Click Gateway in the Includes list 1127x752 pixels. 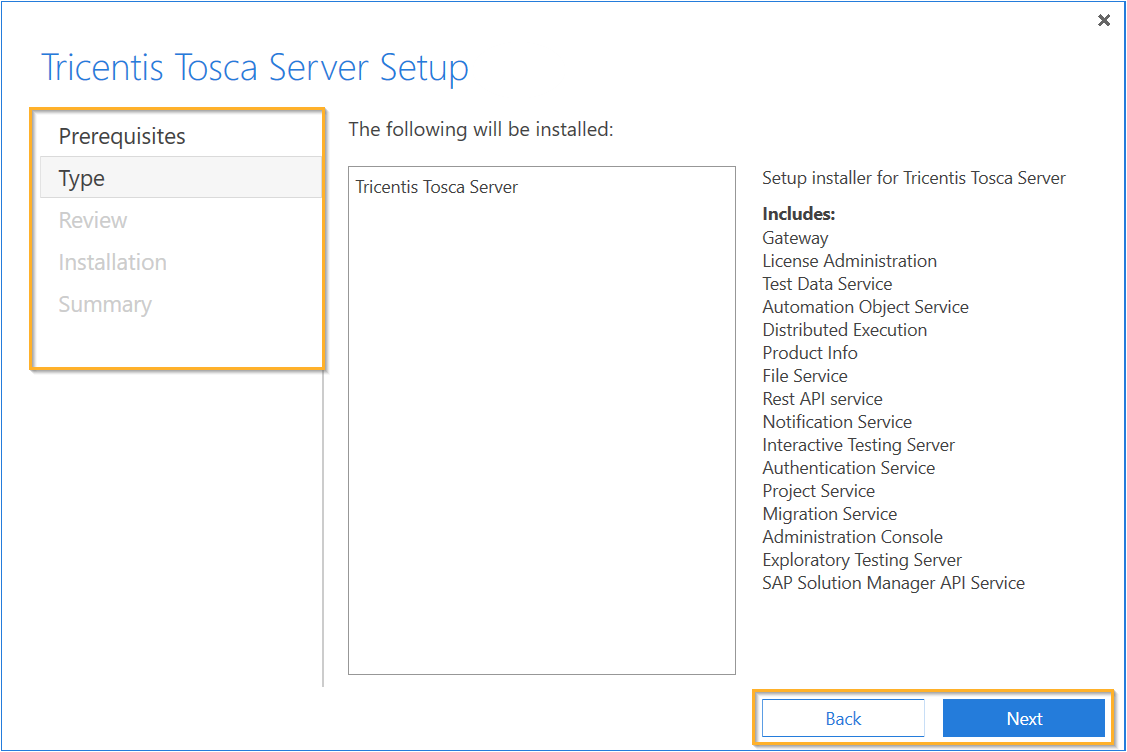pyautogui.click(x=795, y=238)
